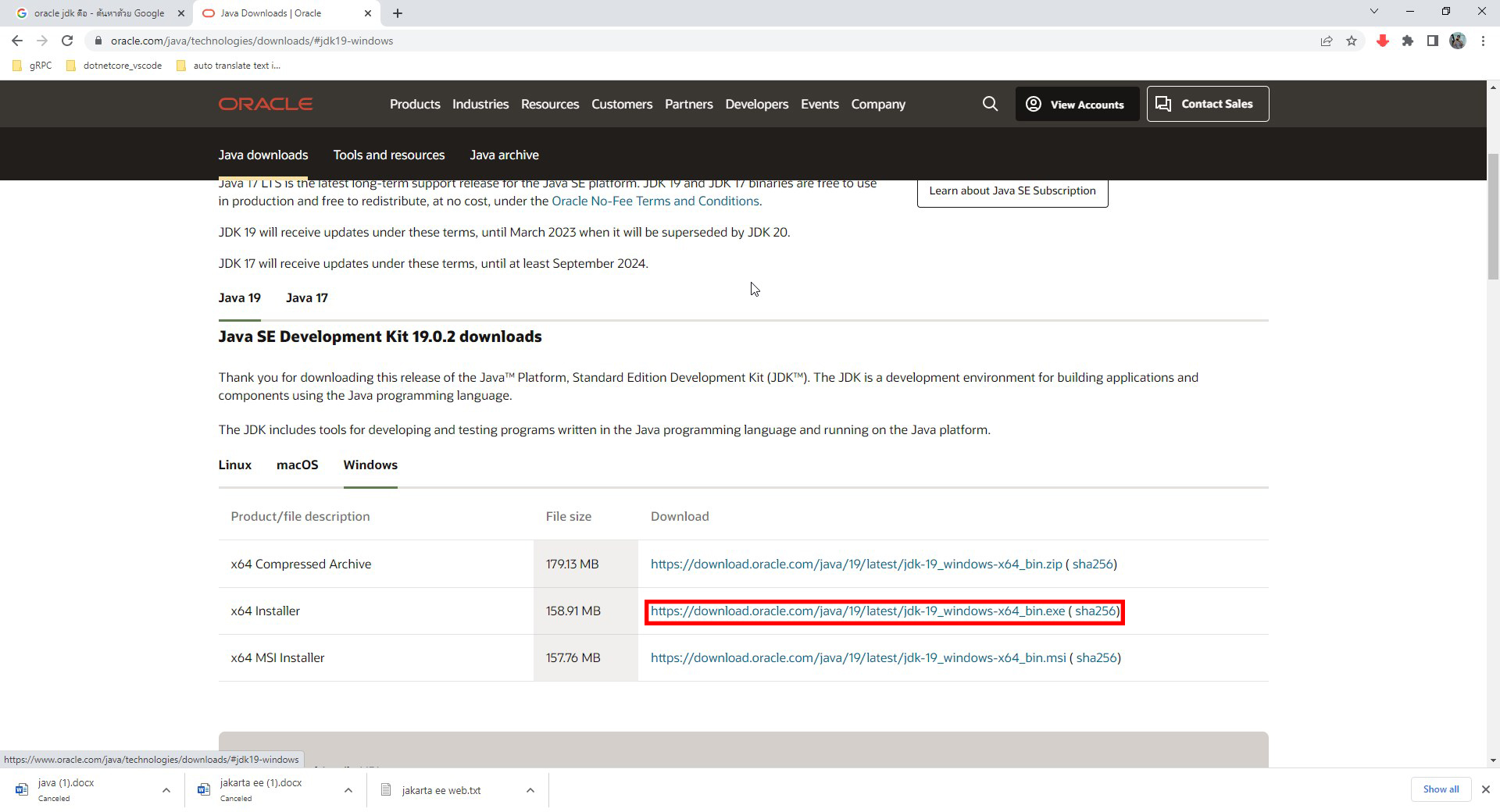Image resolution: width=1500 pixels, height=812 pixels.
Task: Expand options for java (1).docx download
Action: coord(166,790)
